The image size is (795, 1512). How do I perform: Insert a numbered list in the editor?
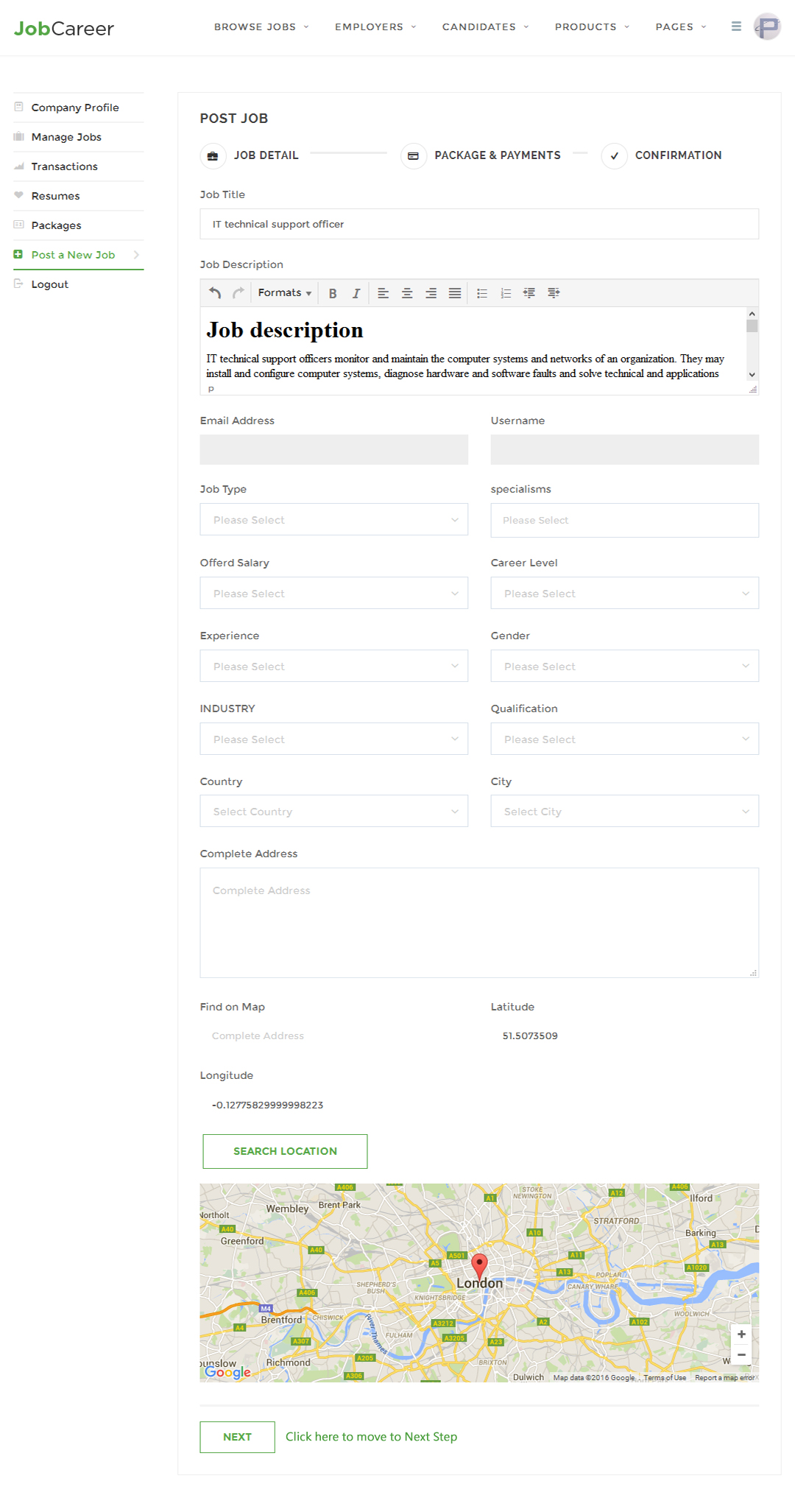coord(506,293)
